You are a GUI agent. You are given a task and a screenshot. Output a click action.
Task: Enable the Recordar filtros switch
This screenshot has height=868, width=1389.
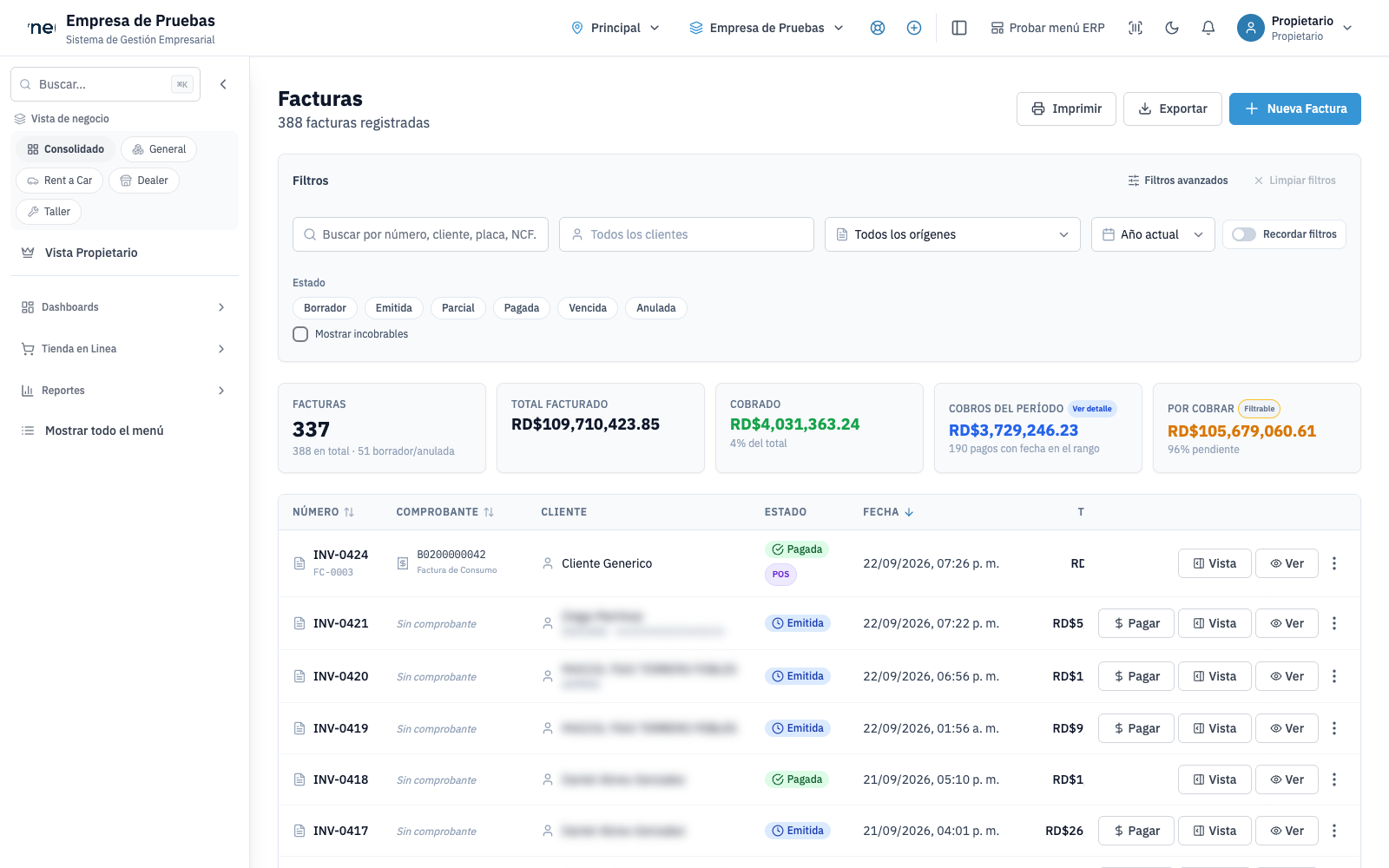[x=1244, y=234]
